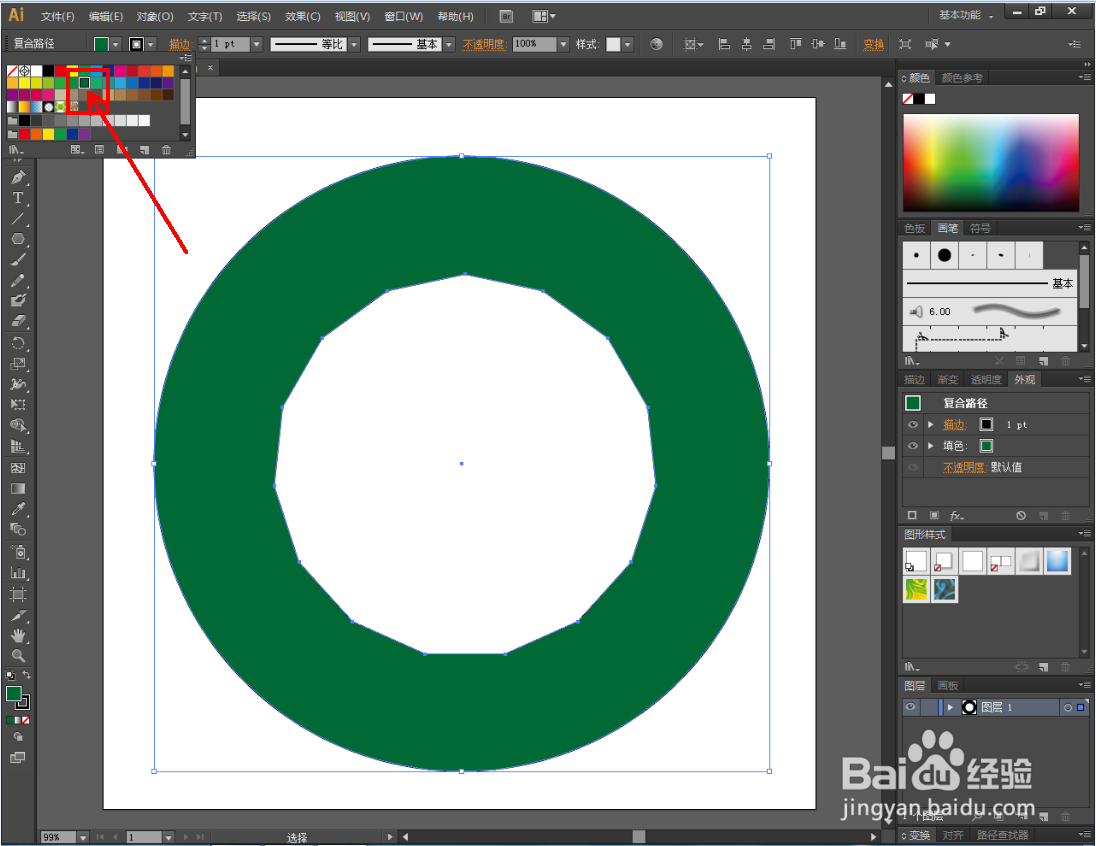Select the Eyedropper tool
Image resolution: width=1096 pixels, height=846 pixels.
[x=18, y=509]
